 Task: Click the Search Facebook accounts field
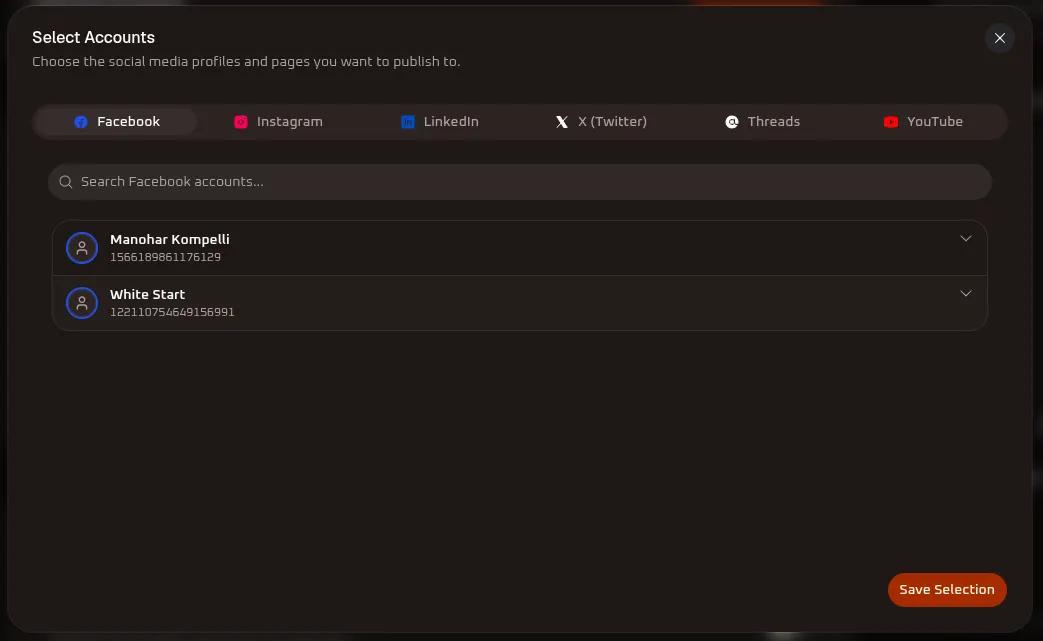click(x=520, y=182)
